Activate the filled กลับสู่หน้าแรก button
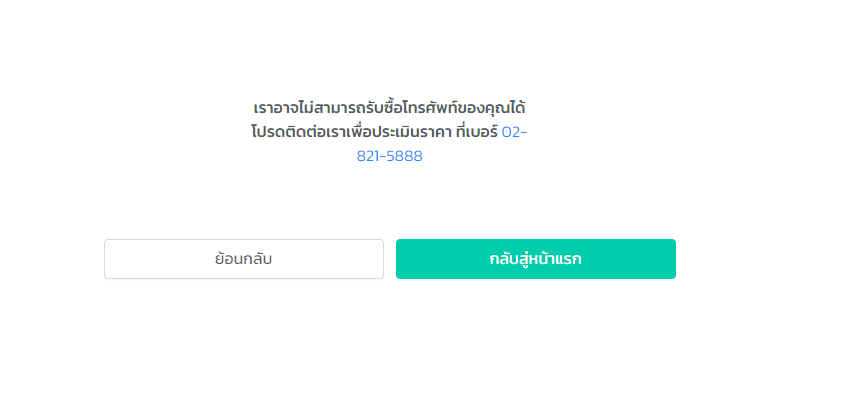The height and width of the screenshot is (402, 847). pyautogui.click(x=535, y=259)
